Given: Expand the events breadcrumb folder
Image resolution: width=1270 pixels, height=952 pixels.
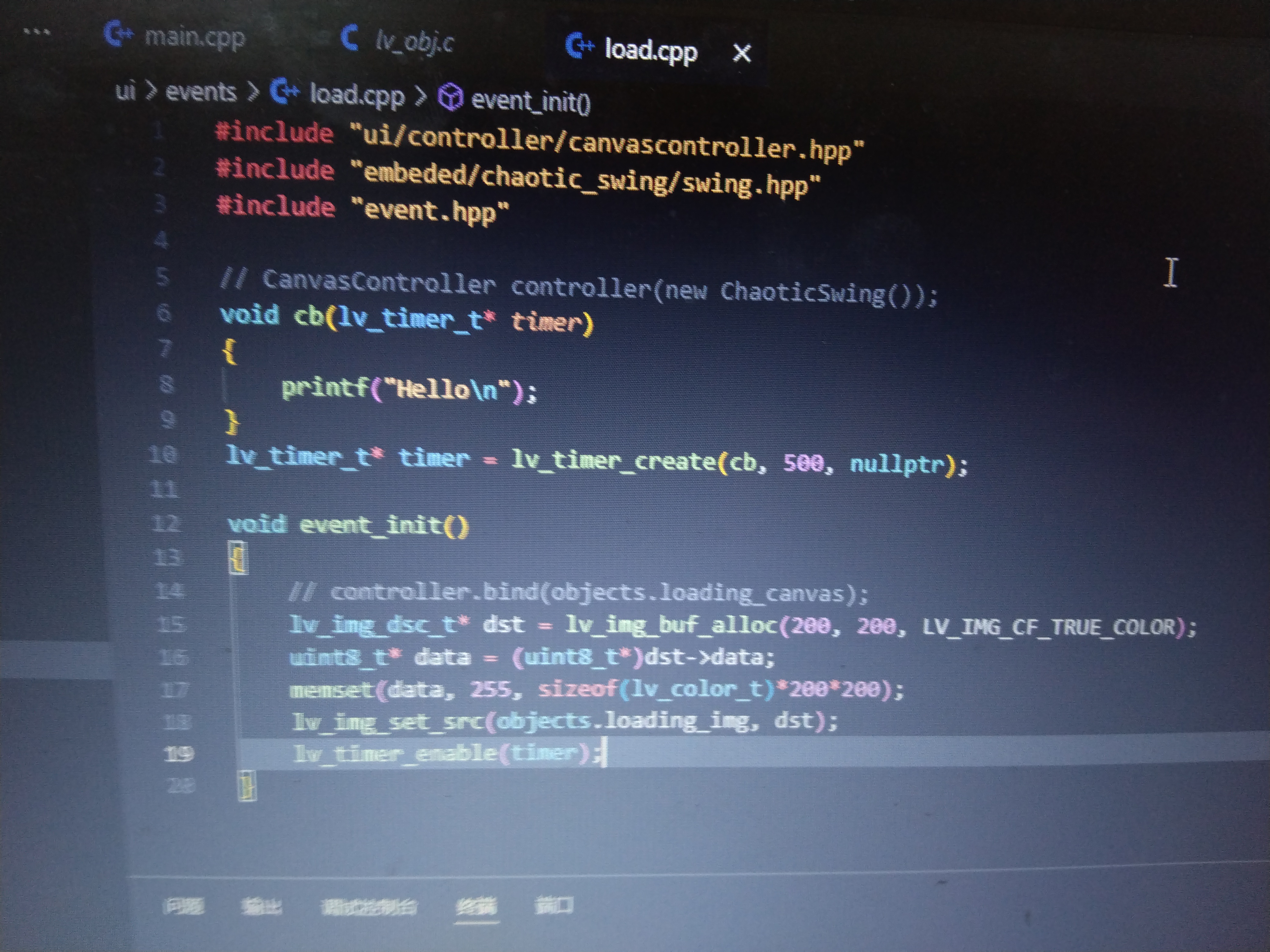Looking at the screenshot, I should [x=200, y=92].
